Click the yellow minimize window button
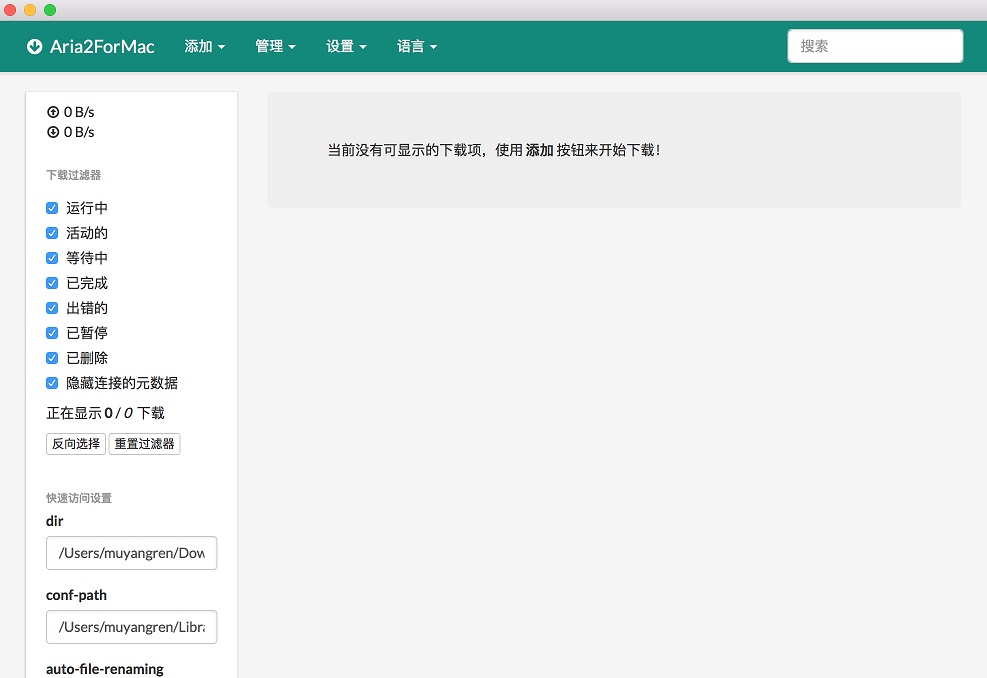The image size is (987, 678). click(x=30, y=10)
